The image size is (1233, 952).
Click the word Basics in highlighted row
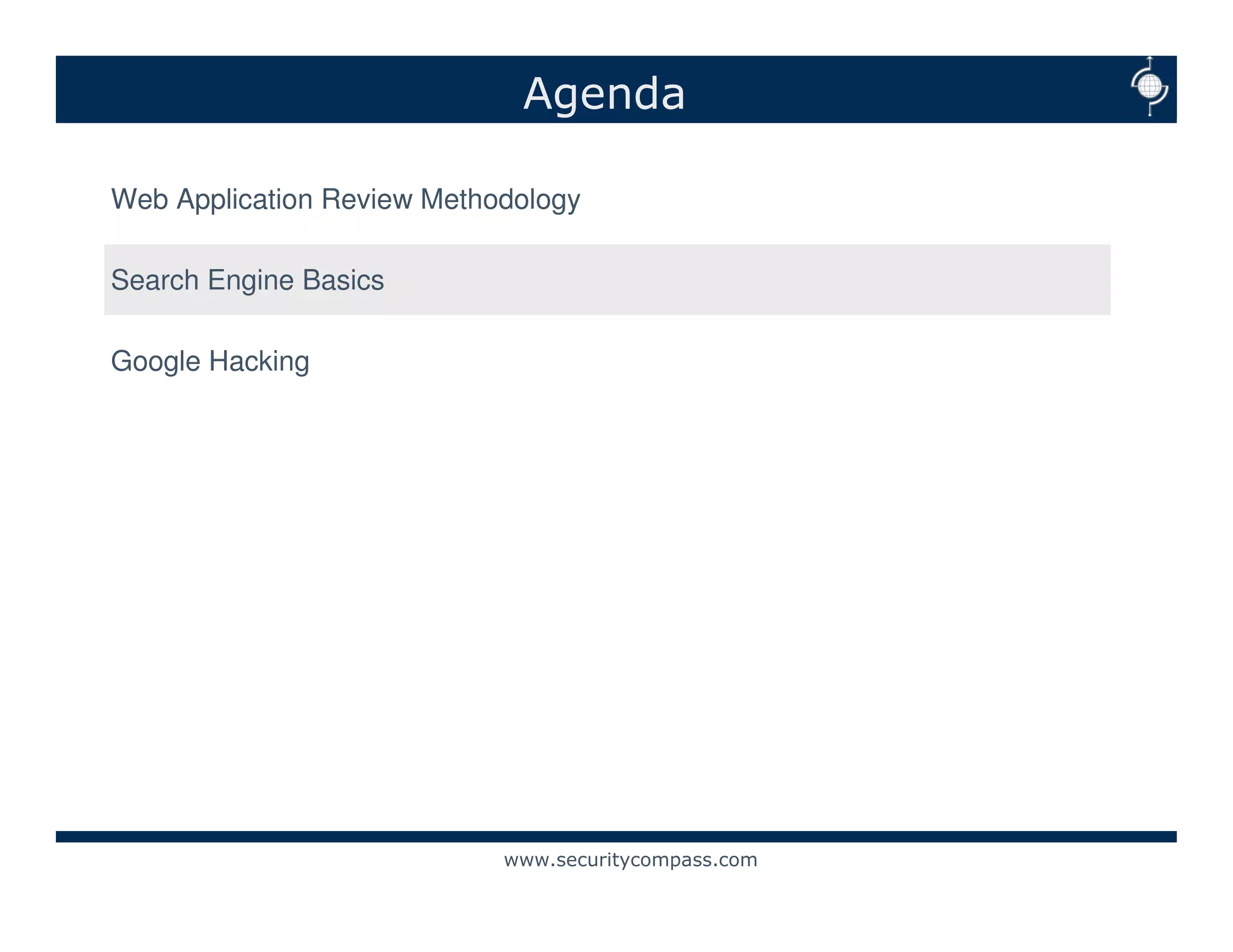coord(343,280)
